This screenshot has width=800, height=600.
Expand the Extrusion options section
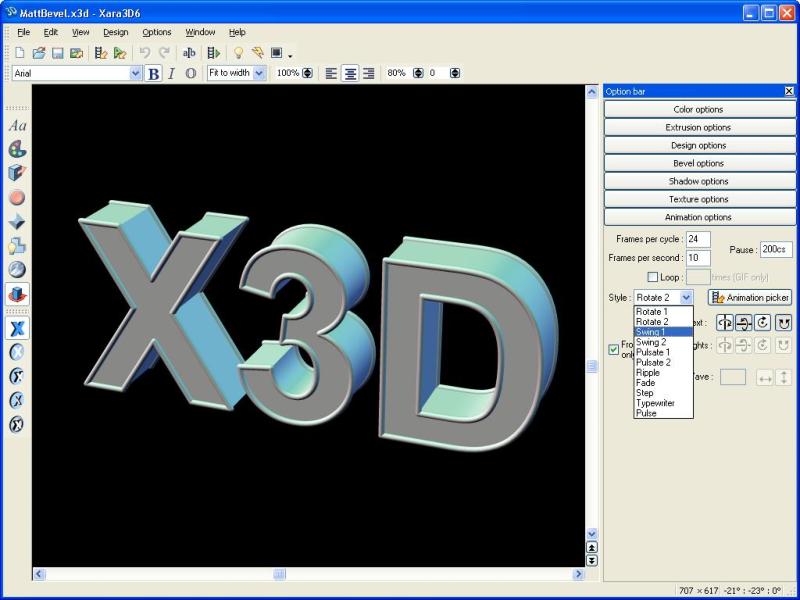(698, 128)
